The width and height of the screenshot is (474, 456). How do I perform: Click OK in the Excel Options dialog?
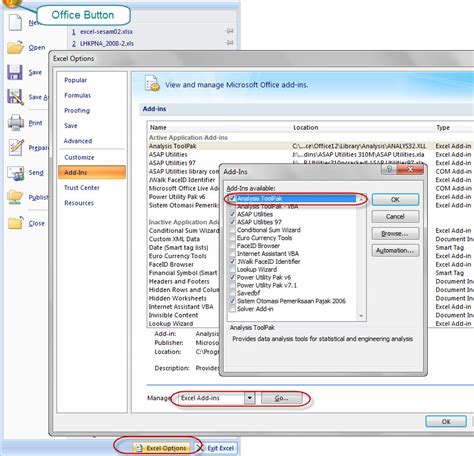click(x=446, y=421)
